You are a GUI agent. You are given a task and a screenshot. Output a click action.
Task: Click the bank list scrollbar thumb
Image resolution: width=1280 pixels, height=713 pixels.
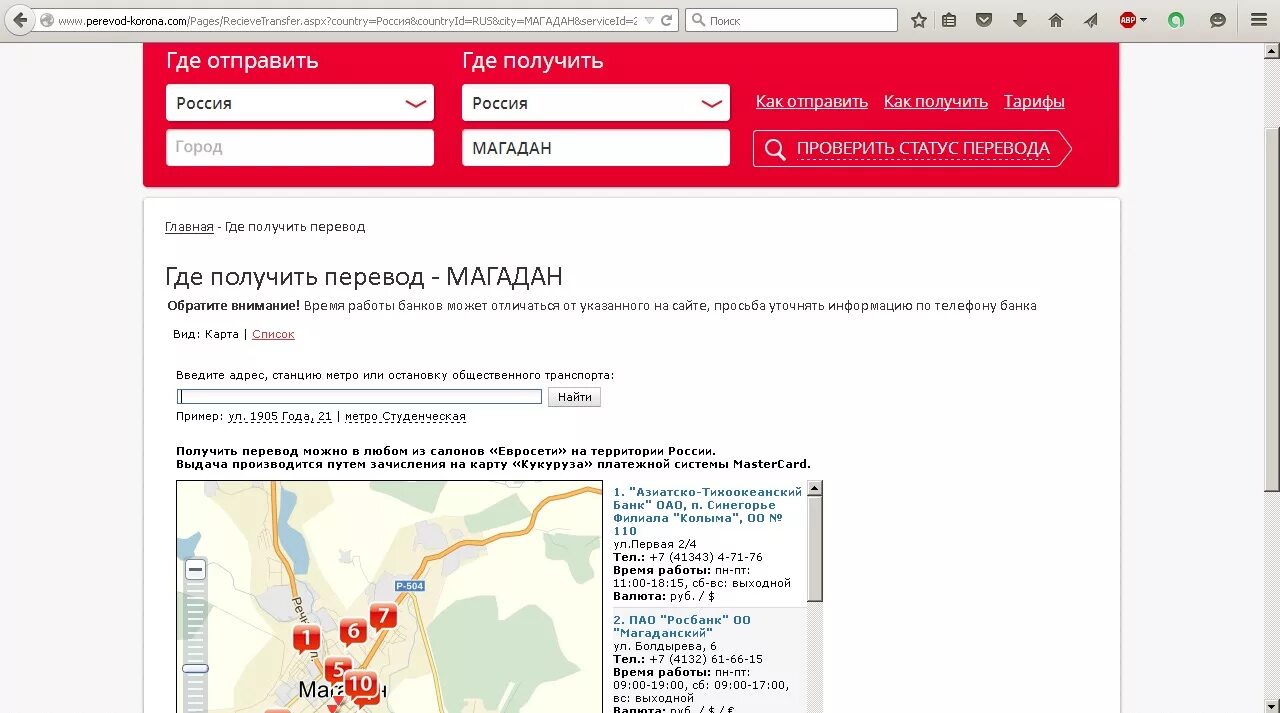pos(815,548)
